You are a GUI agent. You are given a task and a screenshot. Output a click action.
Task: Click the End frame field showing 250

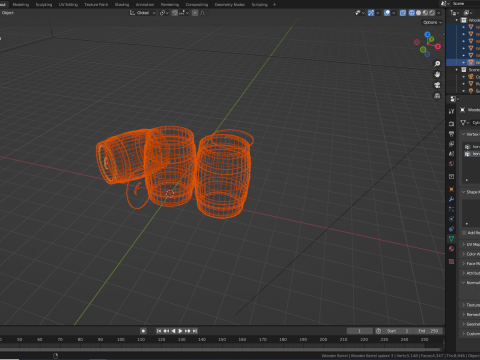tap(428, 331)
